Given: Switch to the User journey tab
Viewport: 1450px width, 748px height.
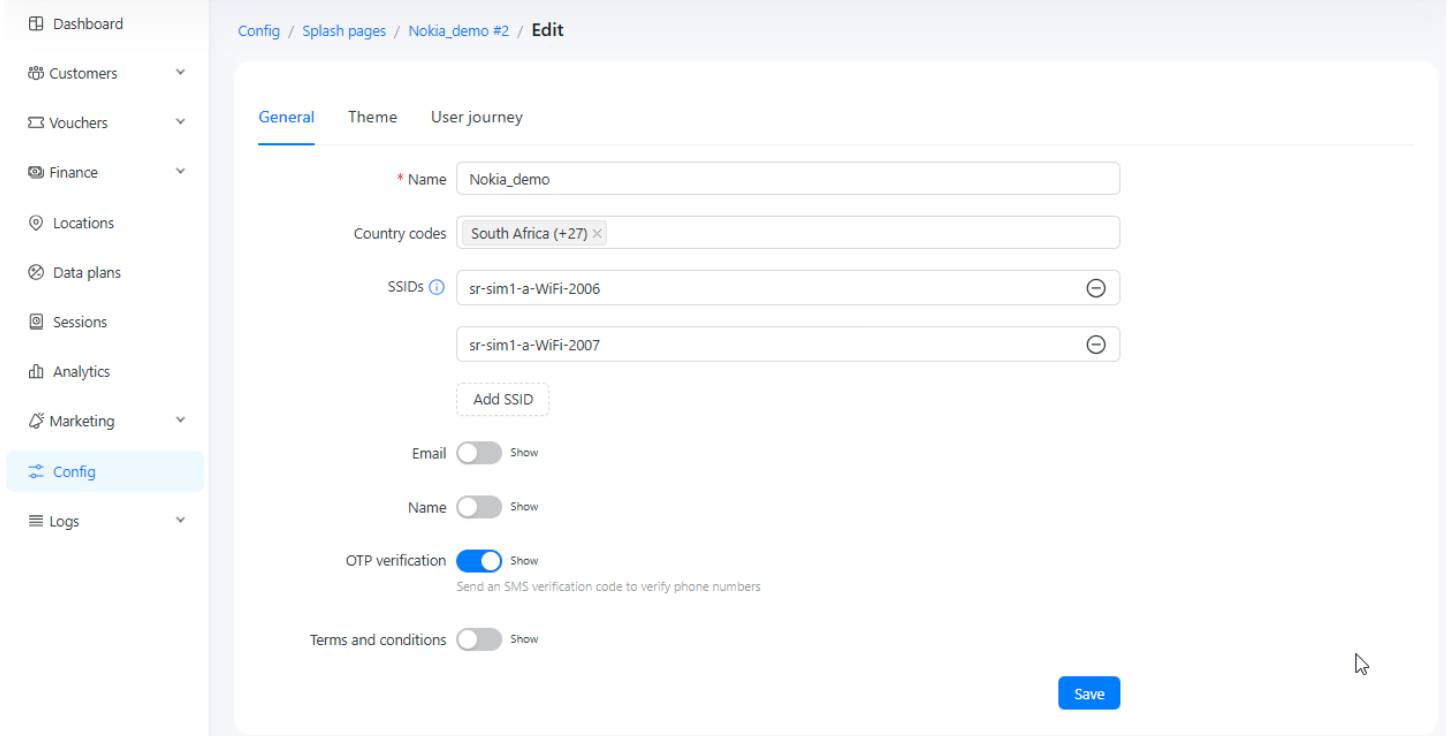Looking at the screenshot, I should [x=477, y=117].
